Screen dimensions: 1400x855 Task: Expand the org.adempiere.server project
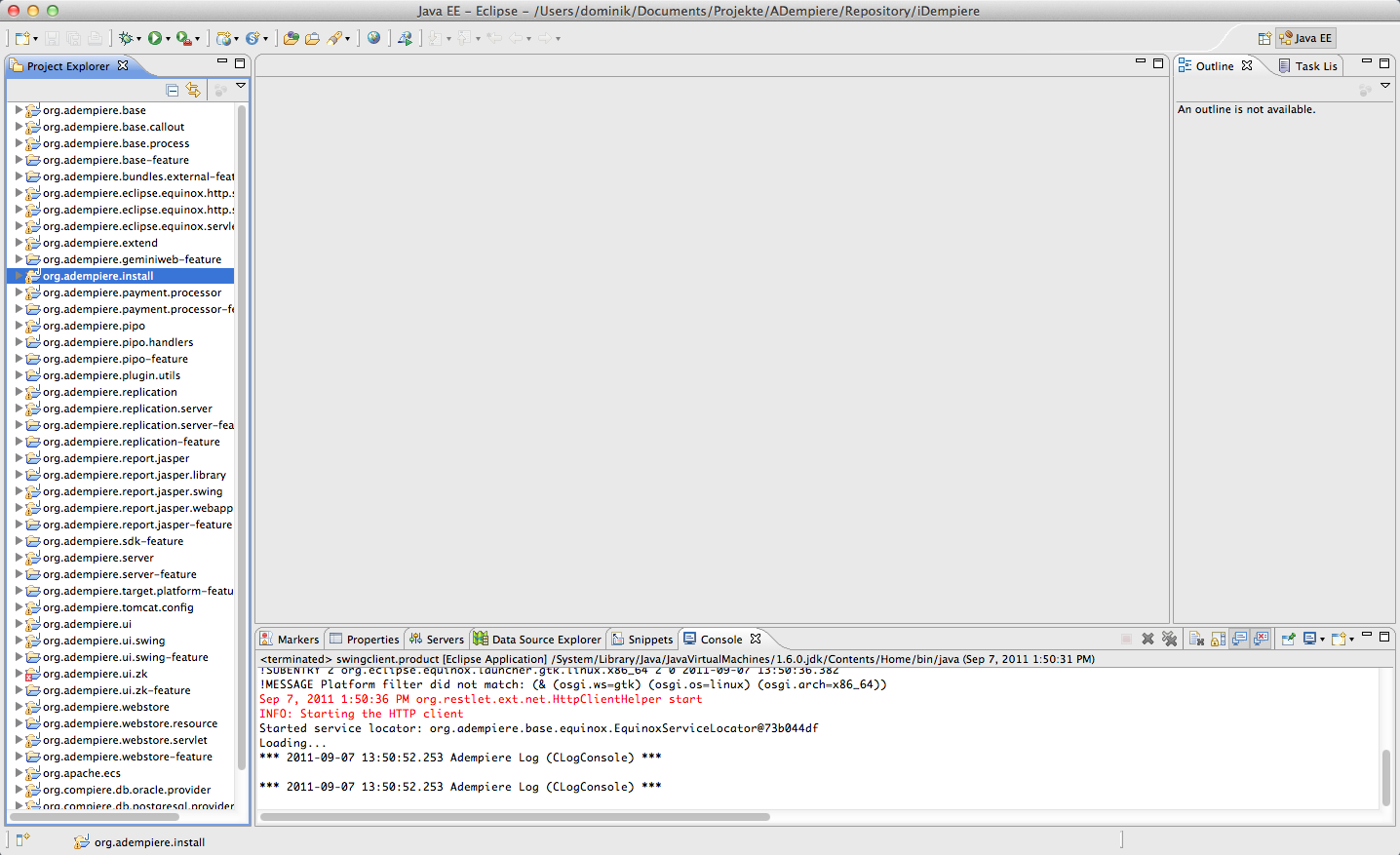pos(19,558)
